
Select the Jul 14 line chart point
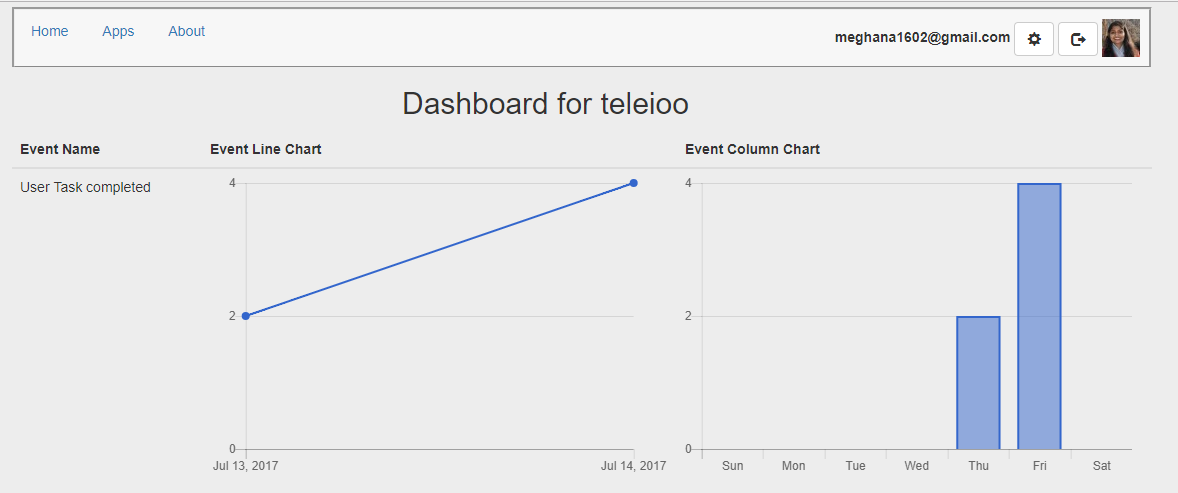point(634,183)
